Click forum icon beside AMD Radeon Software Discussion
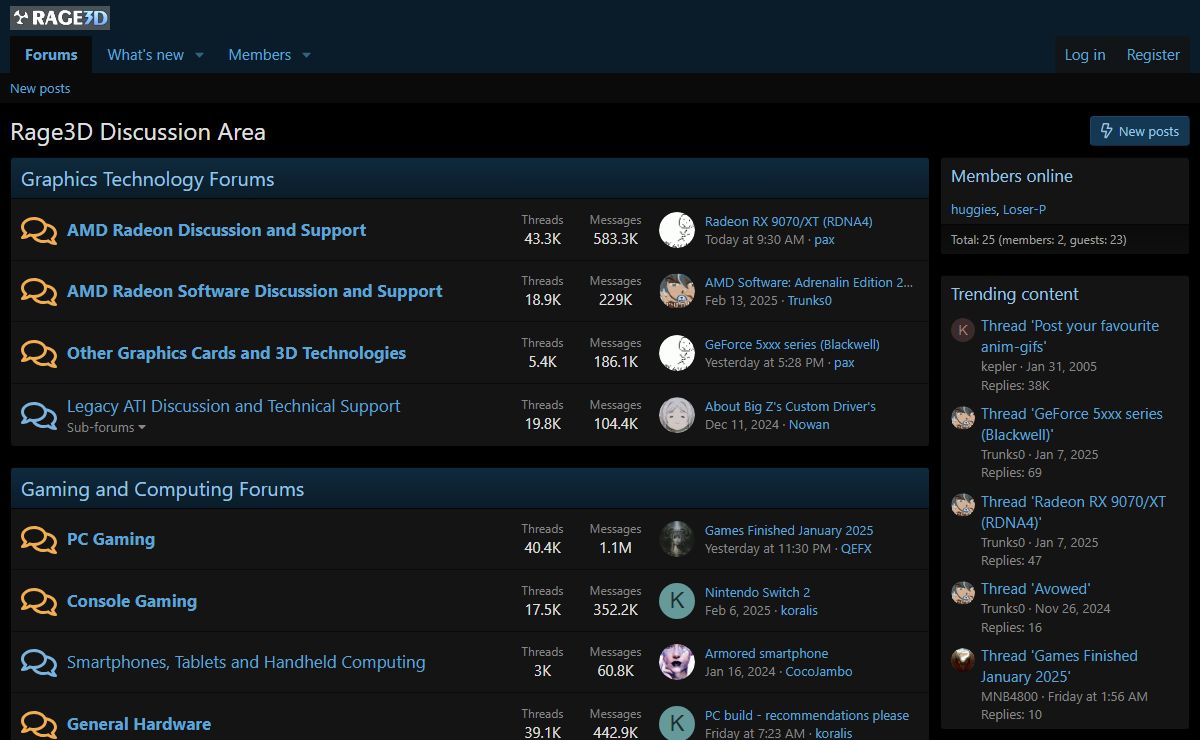1200x740 pixels. coord(39,291)
